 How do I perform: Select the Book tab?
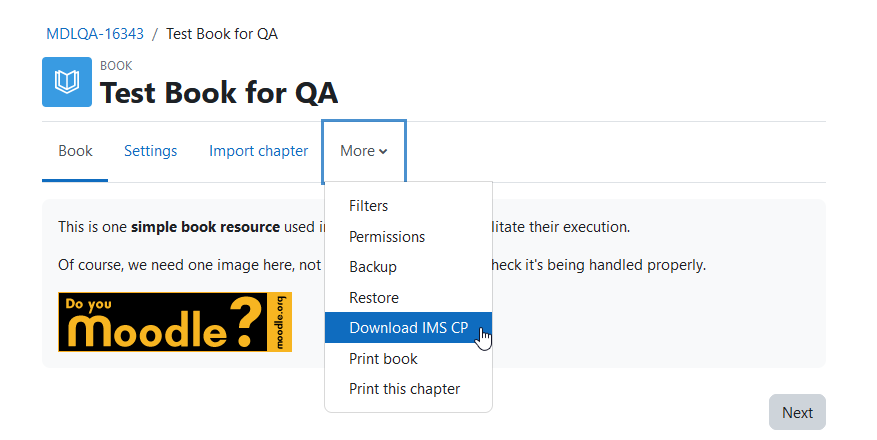coord(75,152)
